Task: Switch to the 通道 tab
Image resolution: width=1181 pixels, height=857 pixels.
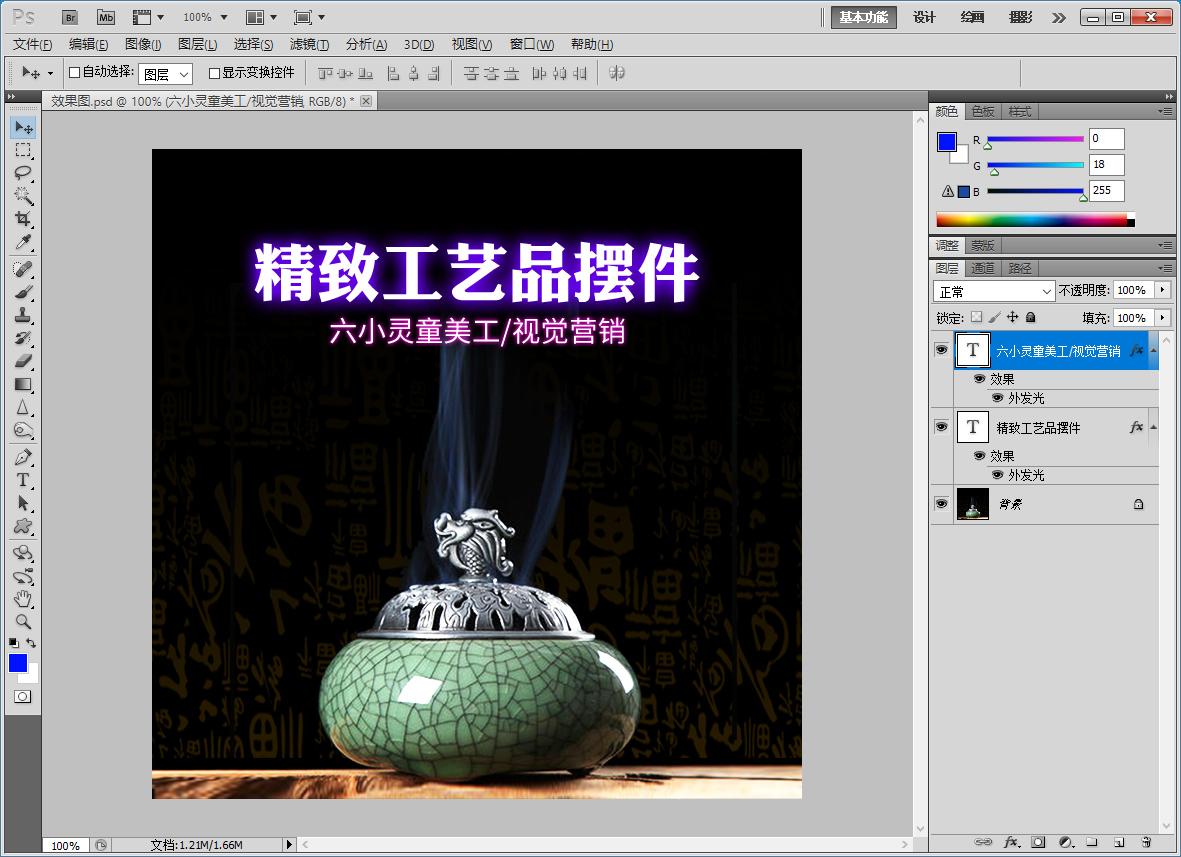Action: [984, 267]
